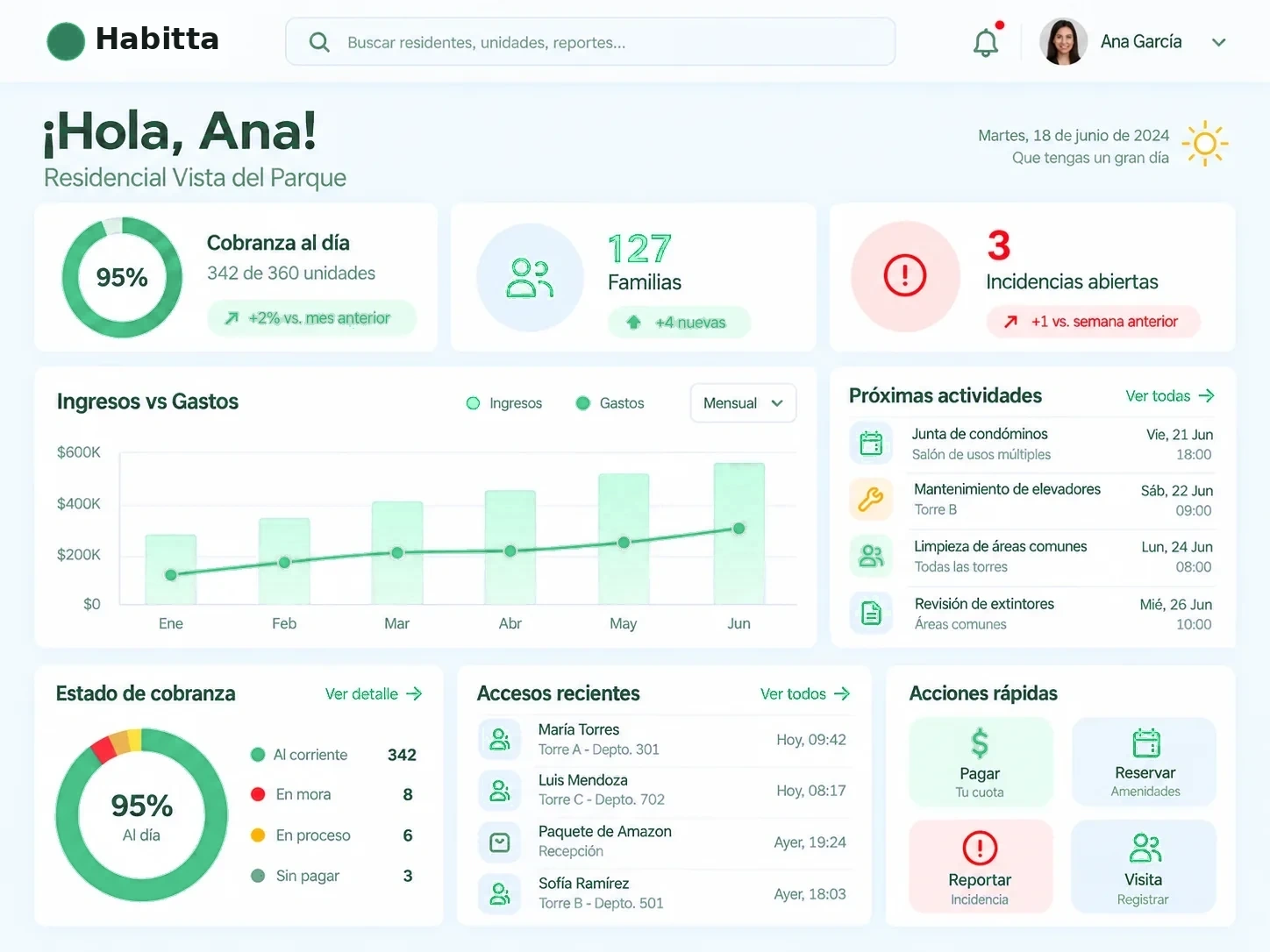Click the calendar icon for Junta de condóminos
Screen dimensions: 1270x952
click(x=871, y=444)
